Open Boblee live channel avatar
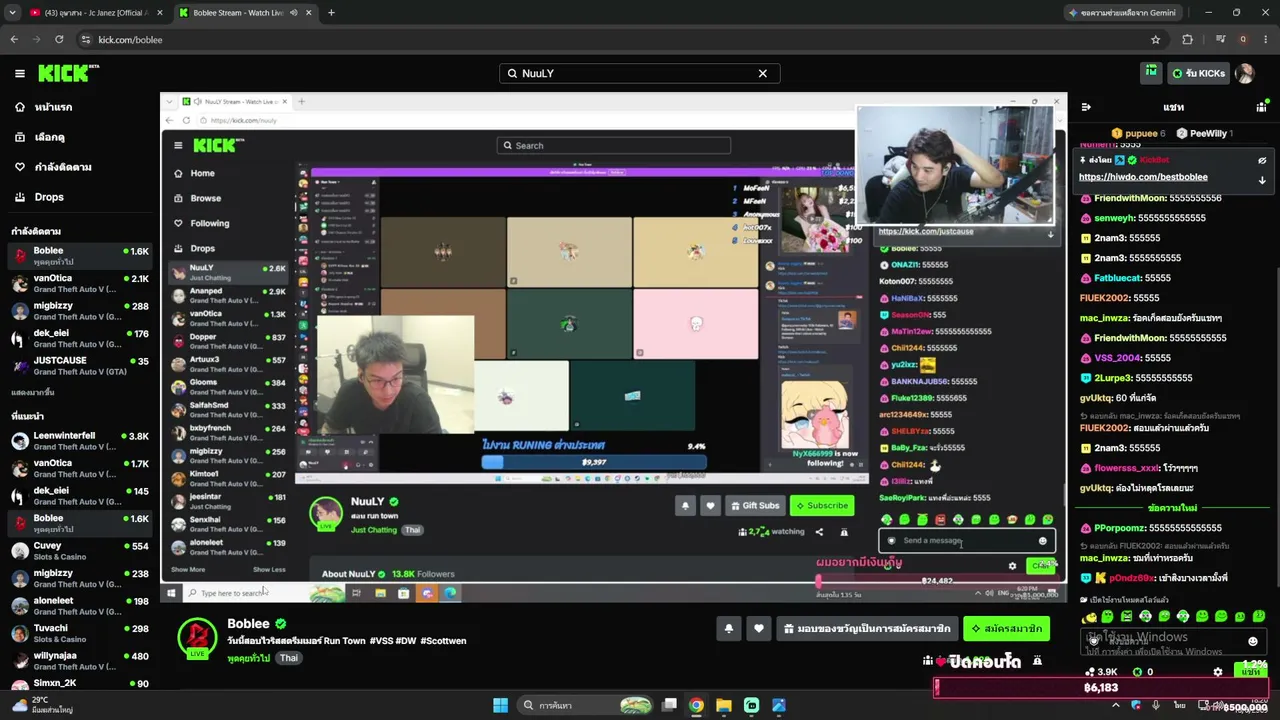The image size is (1280, 720). pos(197,638)
